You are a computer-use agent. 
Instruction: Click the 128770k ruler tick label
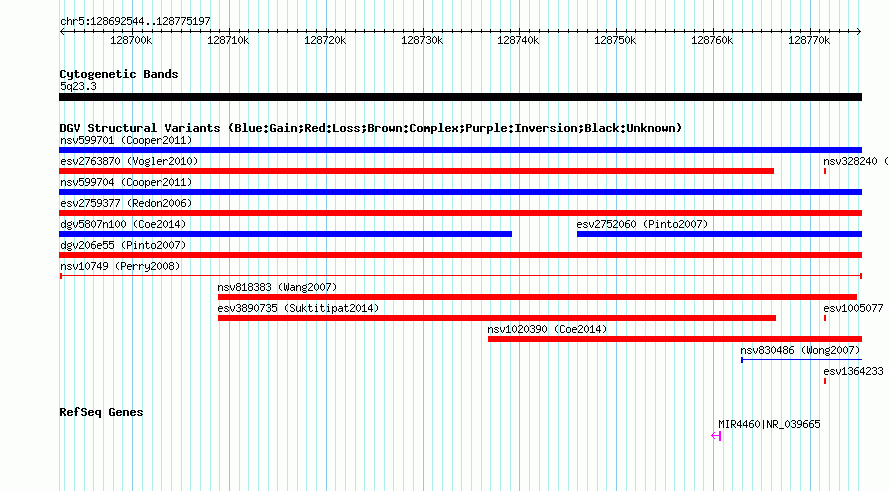pyautogui.click(x=809, y=40)
